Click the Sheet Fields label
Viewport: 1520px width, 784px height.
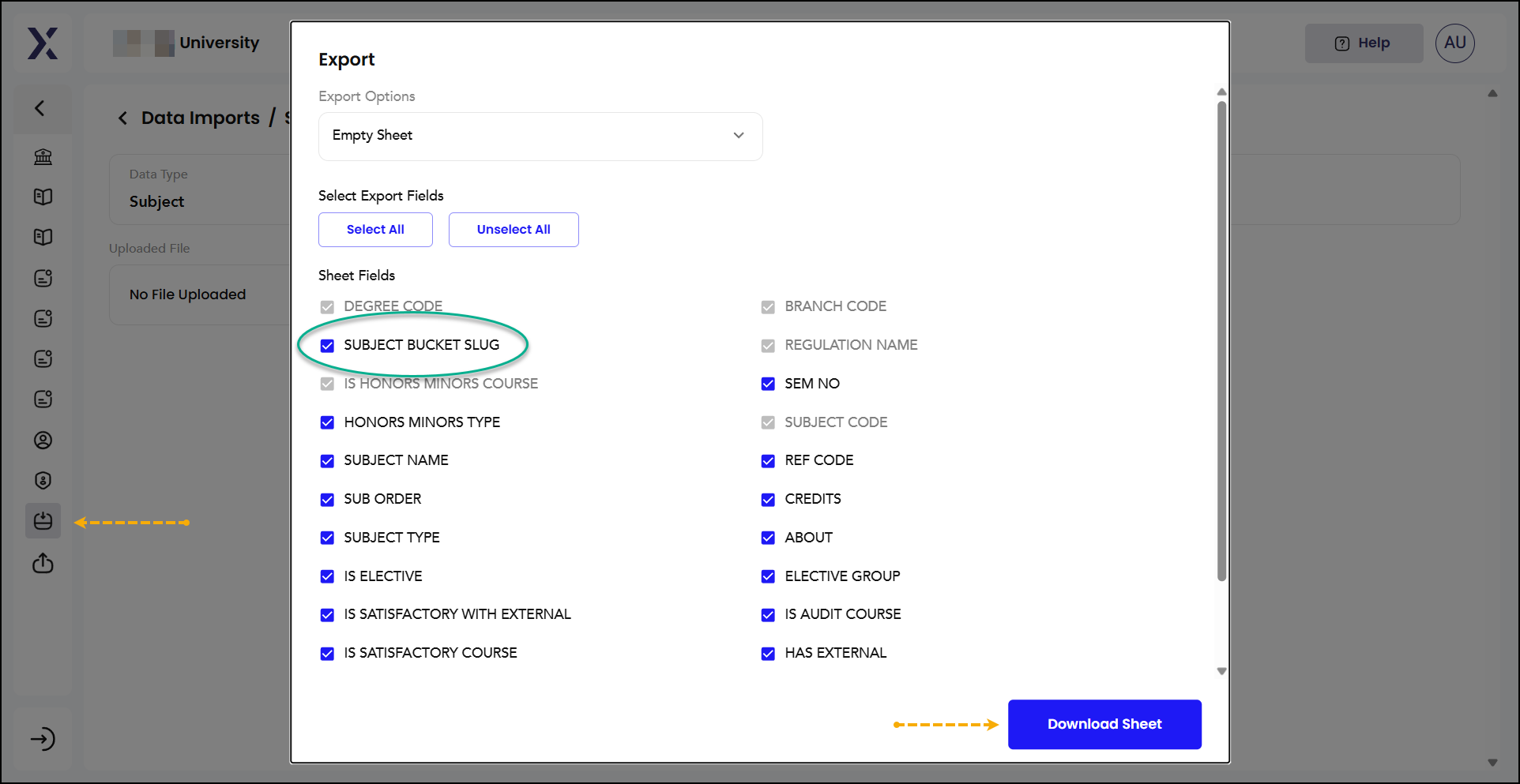pos(356,276)
